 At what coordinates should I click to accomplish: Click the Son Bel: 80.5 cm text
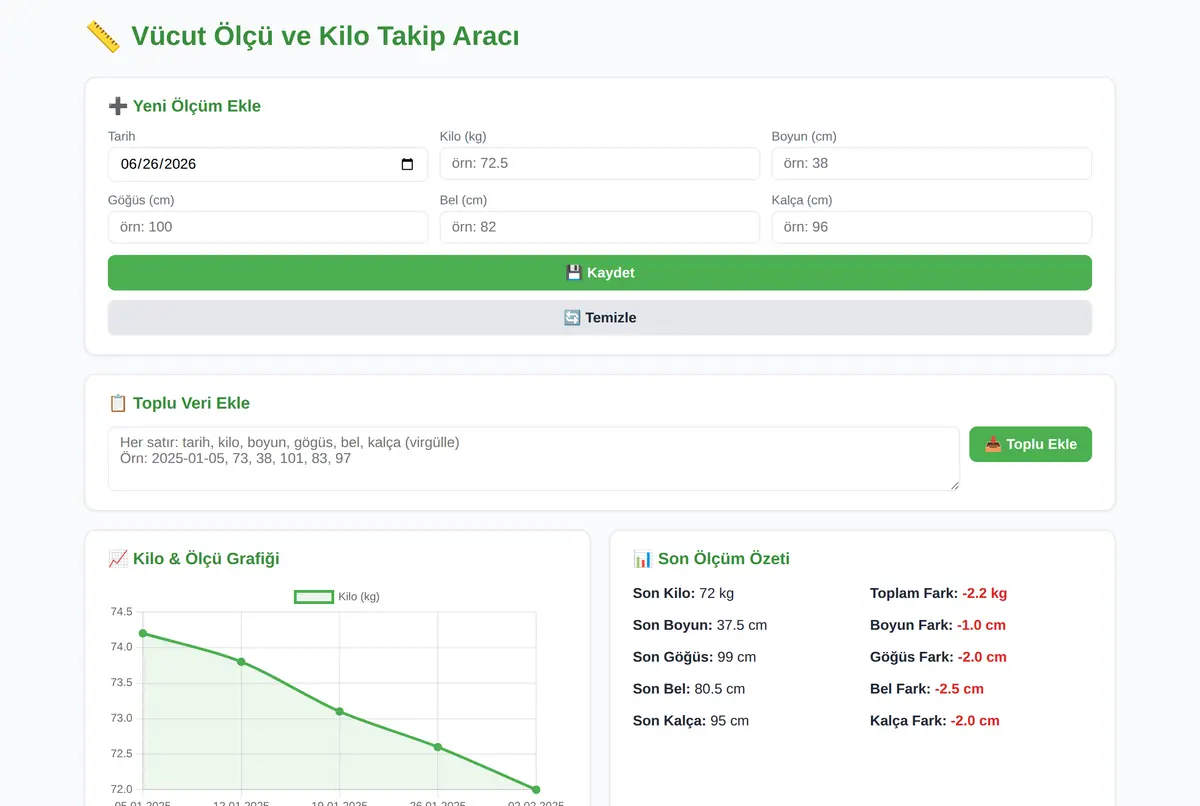[689, 689]
